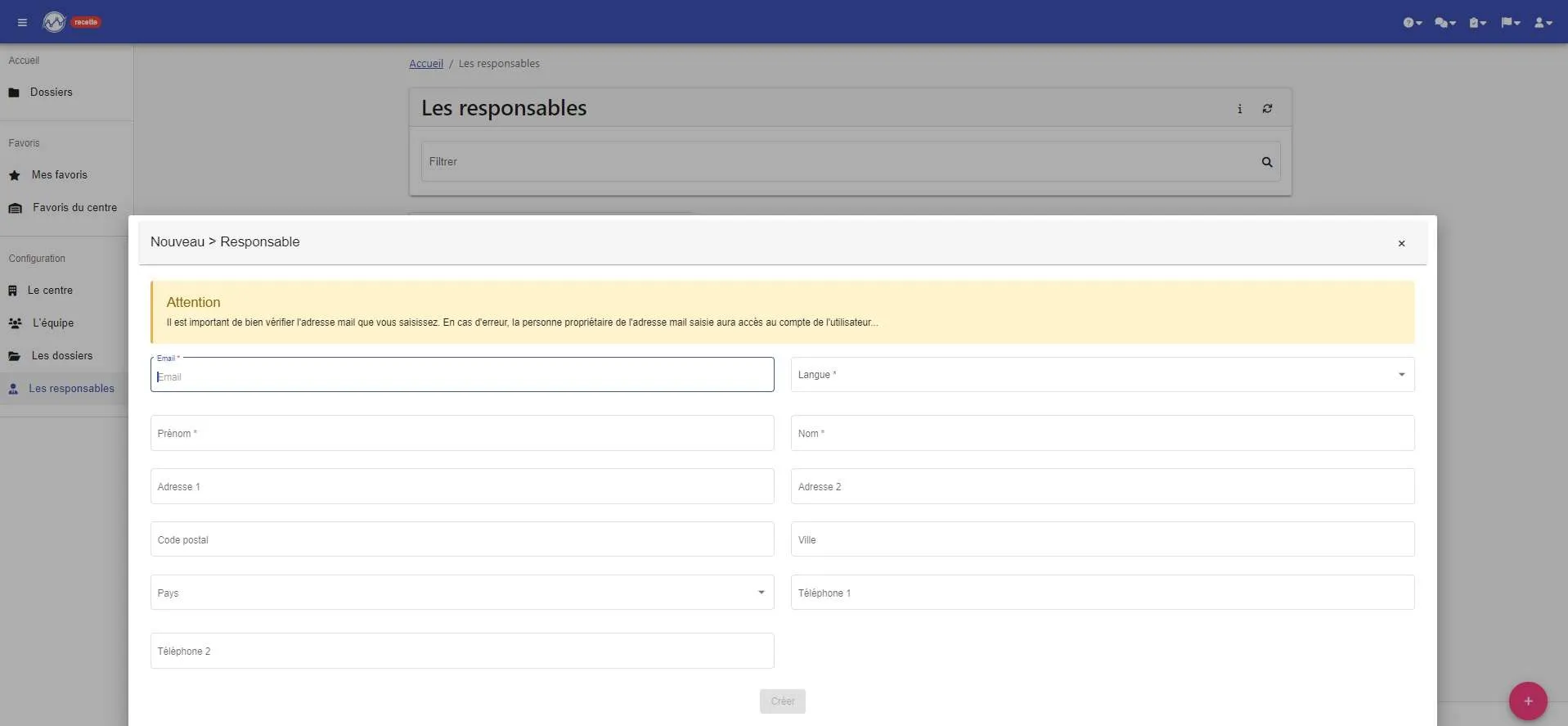Click the Nouveau > Responsable dialog title
This screenshot has width=1568, height=726.
coord(225,242)
